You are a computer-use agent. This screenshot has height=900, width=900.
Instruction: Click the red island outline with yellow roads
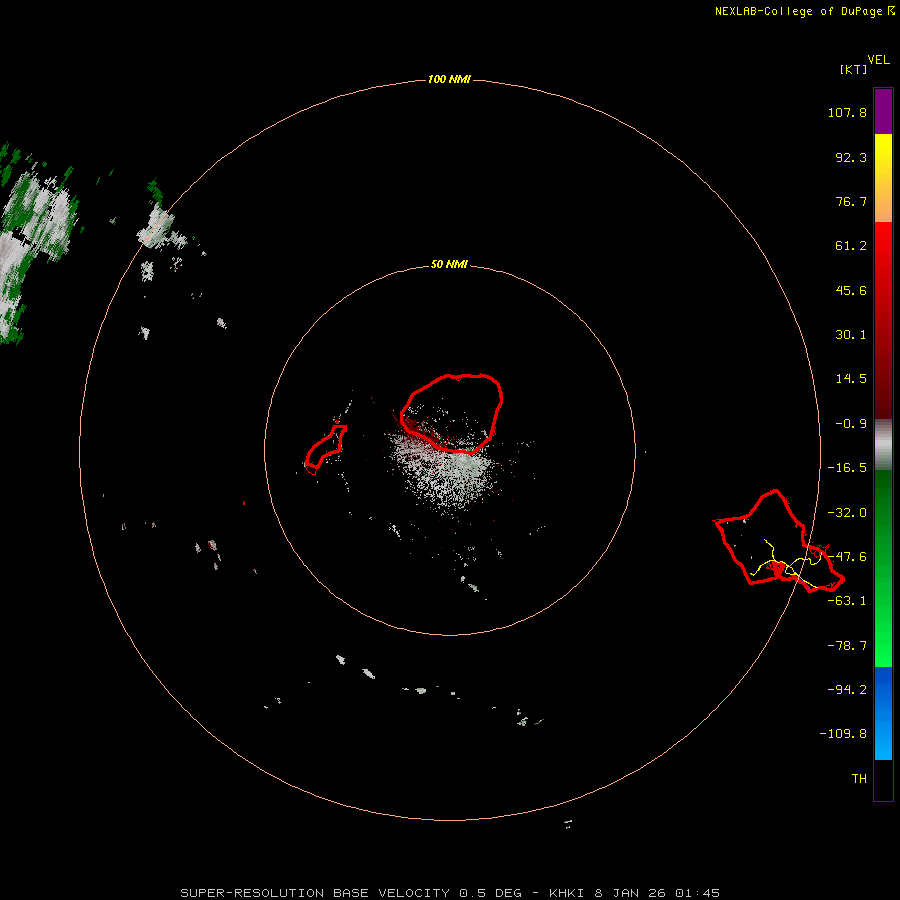779,540
